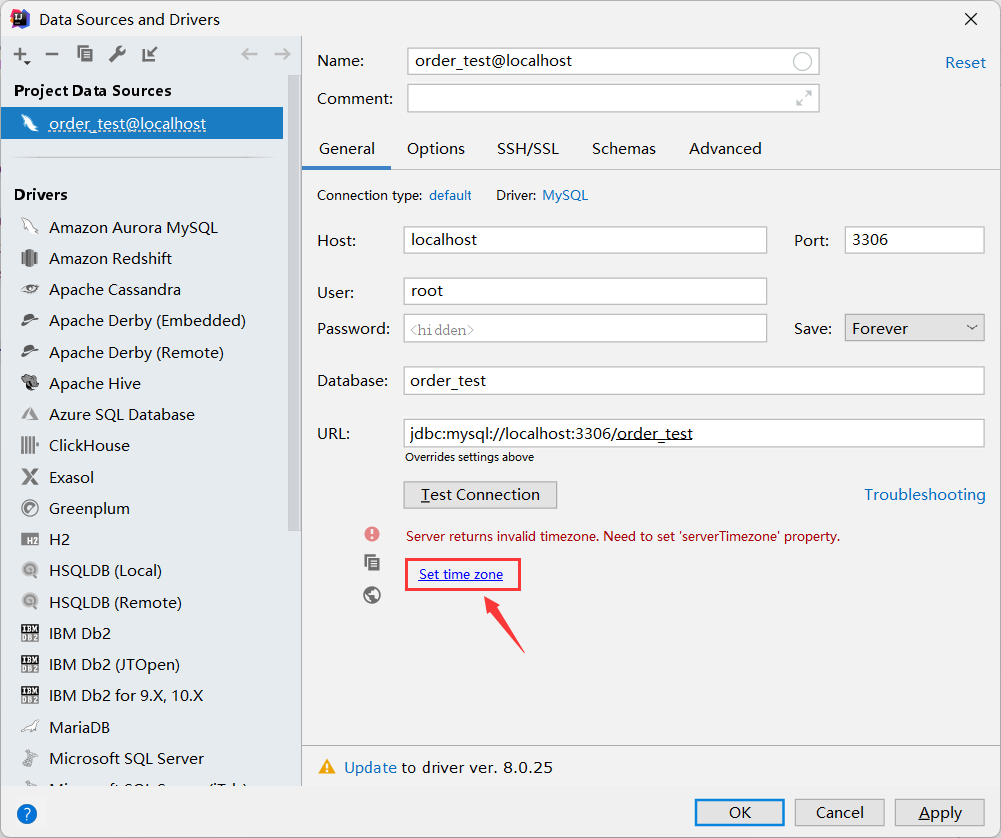The width and height of the screenshot is (1001, 838).
Task: Go back with the left arrow
Action: coord(250,54)
